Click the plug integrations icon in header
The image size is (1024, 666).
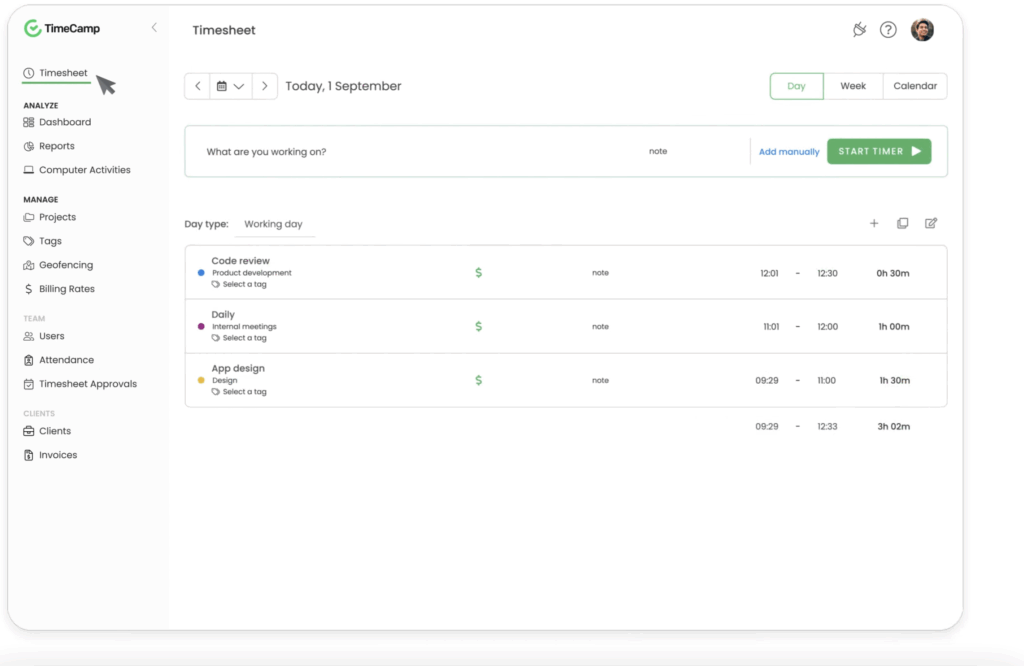(859, 30)
